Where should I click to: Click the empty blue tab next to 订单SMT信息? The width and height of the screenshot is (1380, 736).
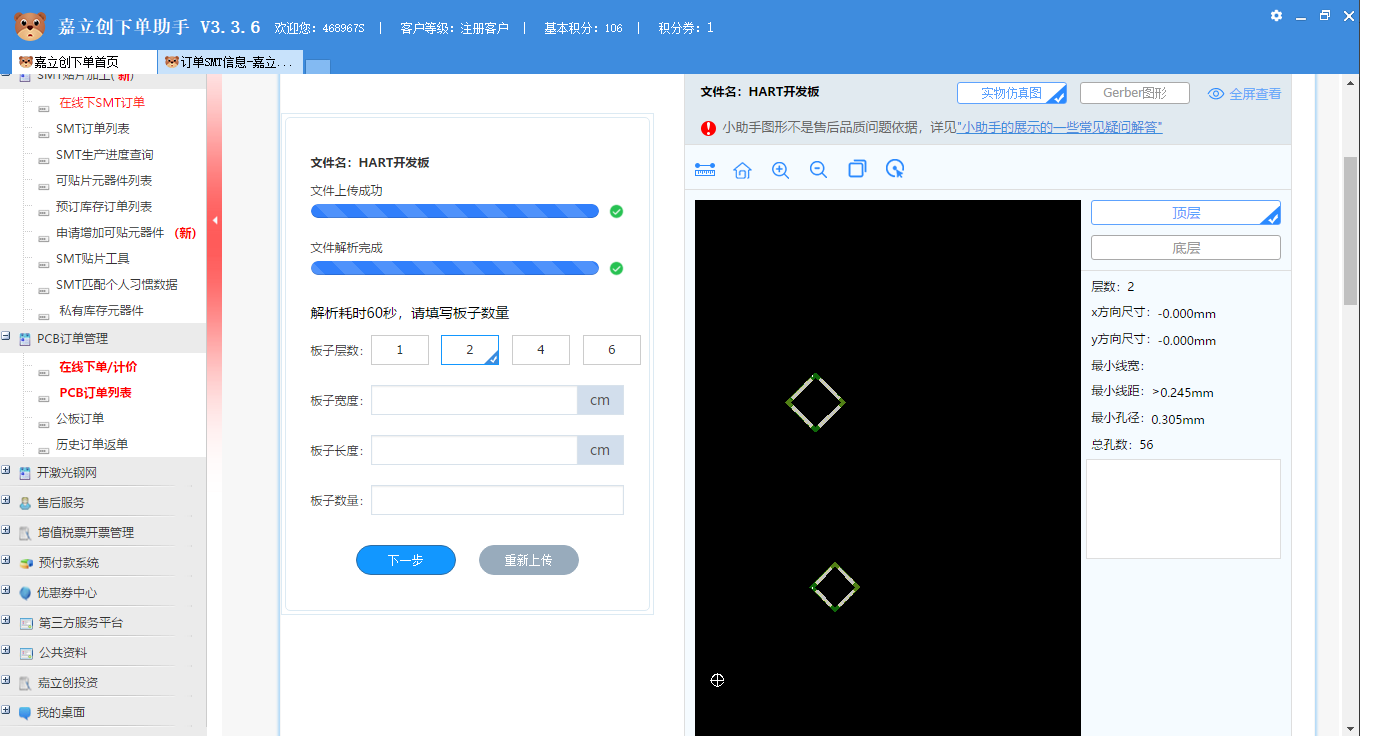[318, 67]
